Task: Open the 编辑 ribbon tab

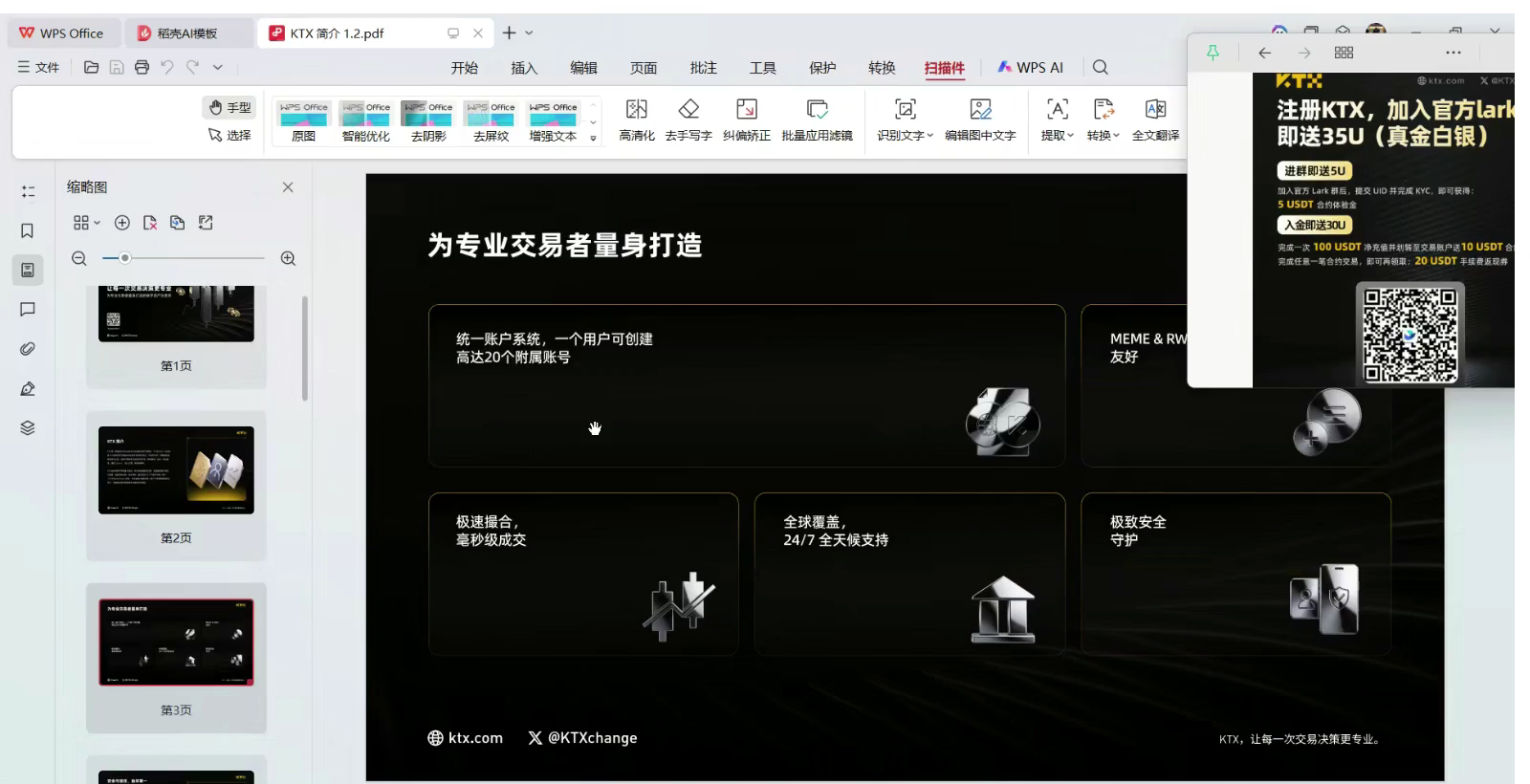Action: (583, 68)
